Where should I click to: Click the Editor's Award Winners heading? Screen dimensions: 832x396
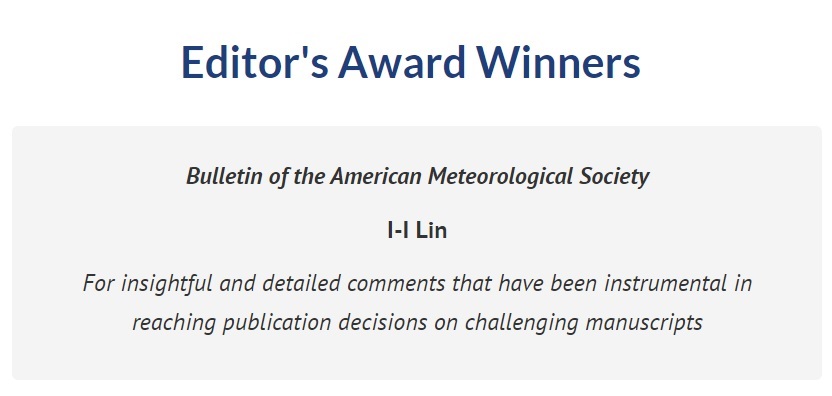click(x=411, y=63)
